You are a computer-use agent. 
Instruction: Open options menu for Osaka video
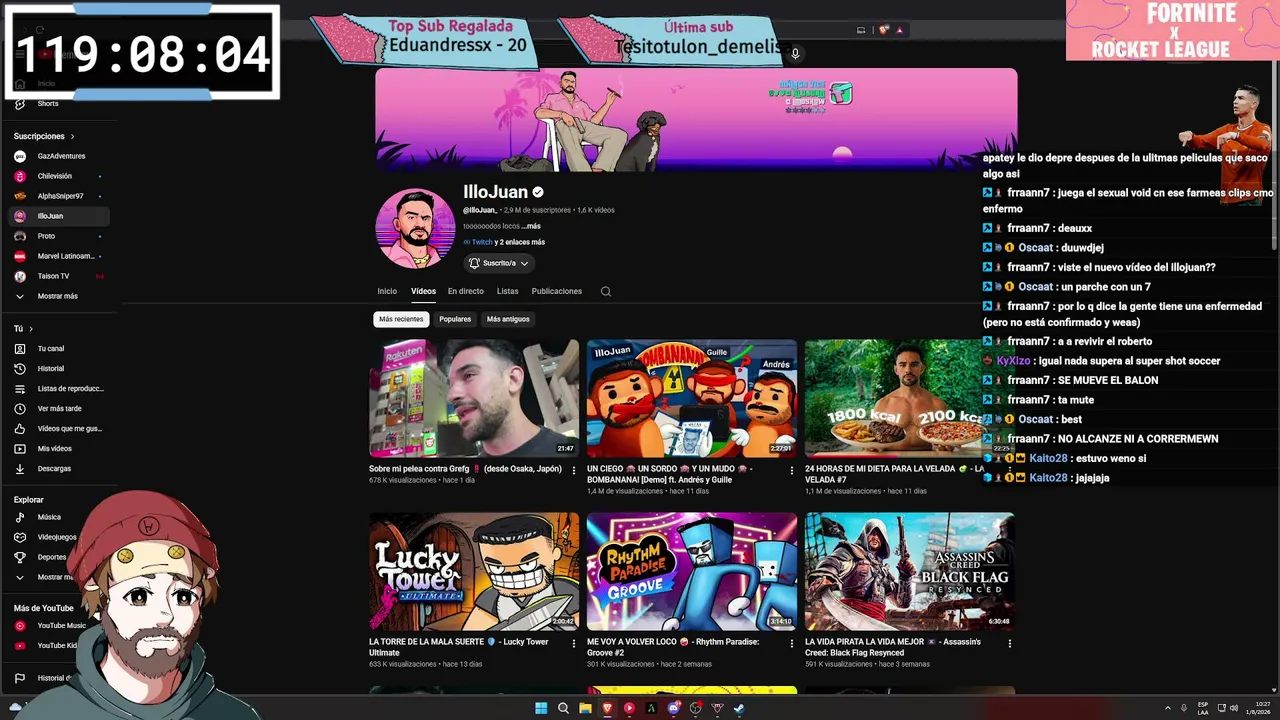tap(574, 470)
